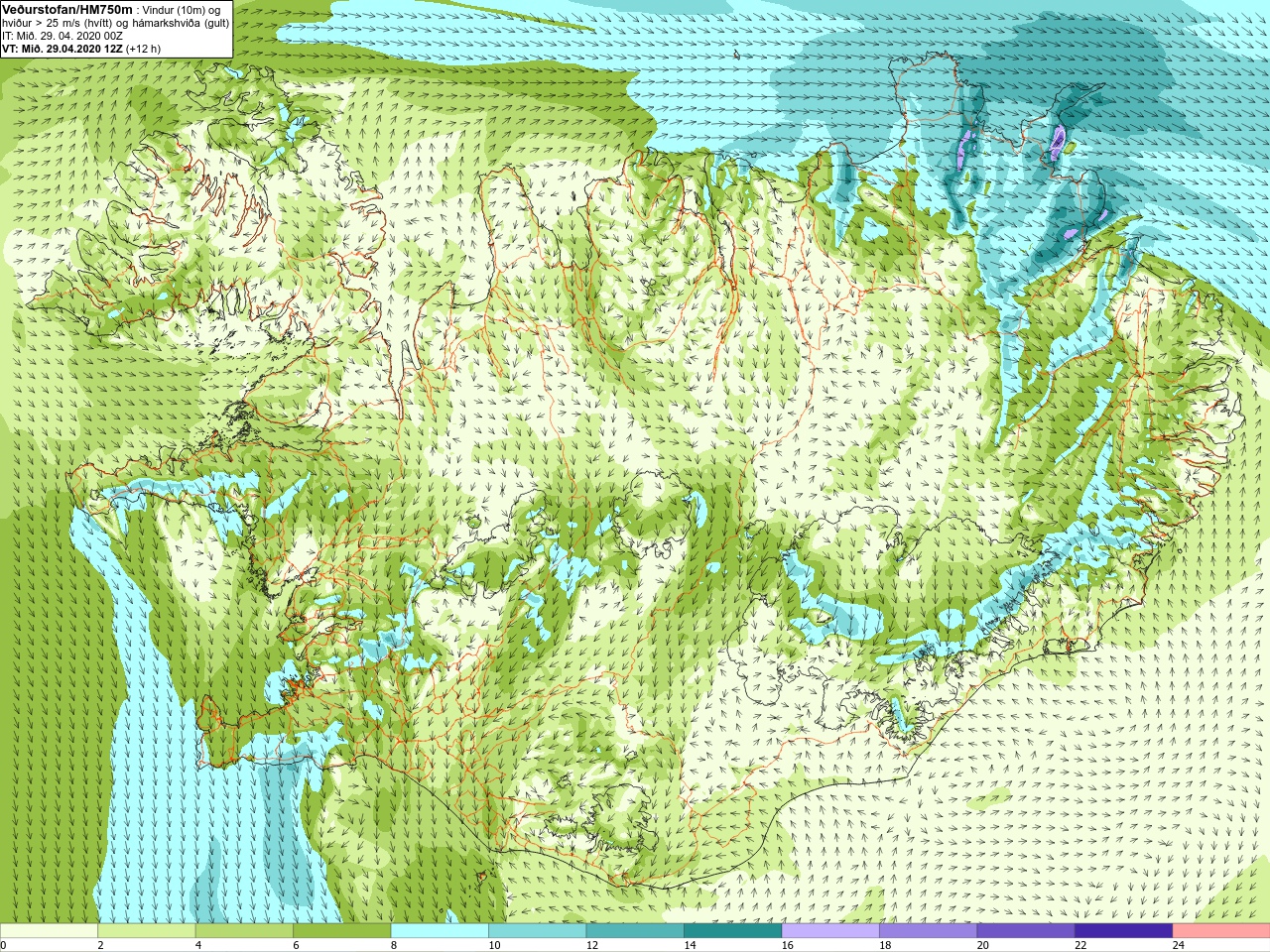Click the legend scale label '16'
1270x952 pixels.
tap(788, 945)
